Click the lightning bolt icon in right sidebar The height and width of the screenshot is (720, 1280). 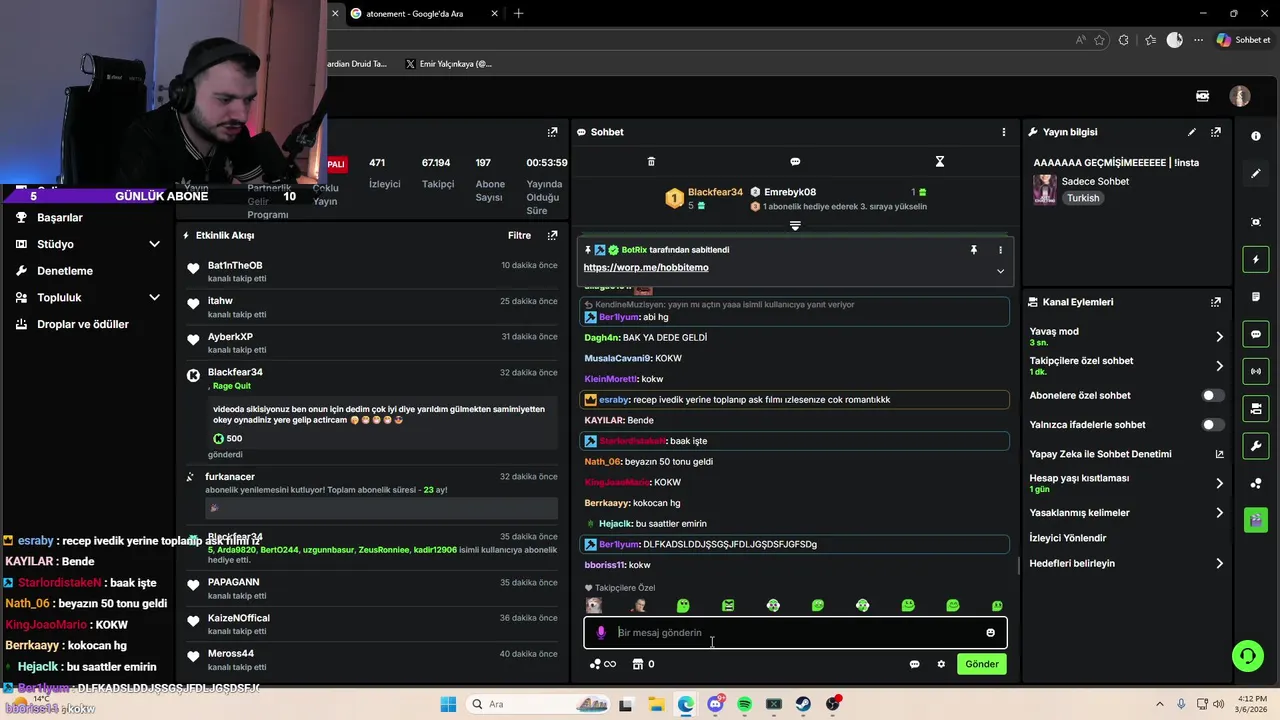click(1256, 260)
